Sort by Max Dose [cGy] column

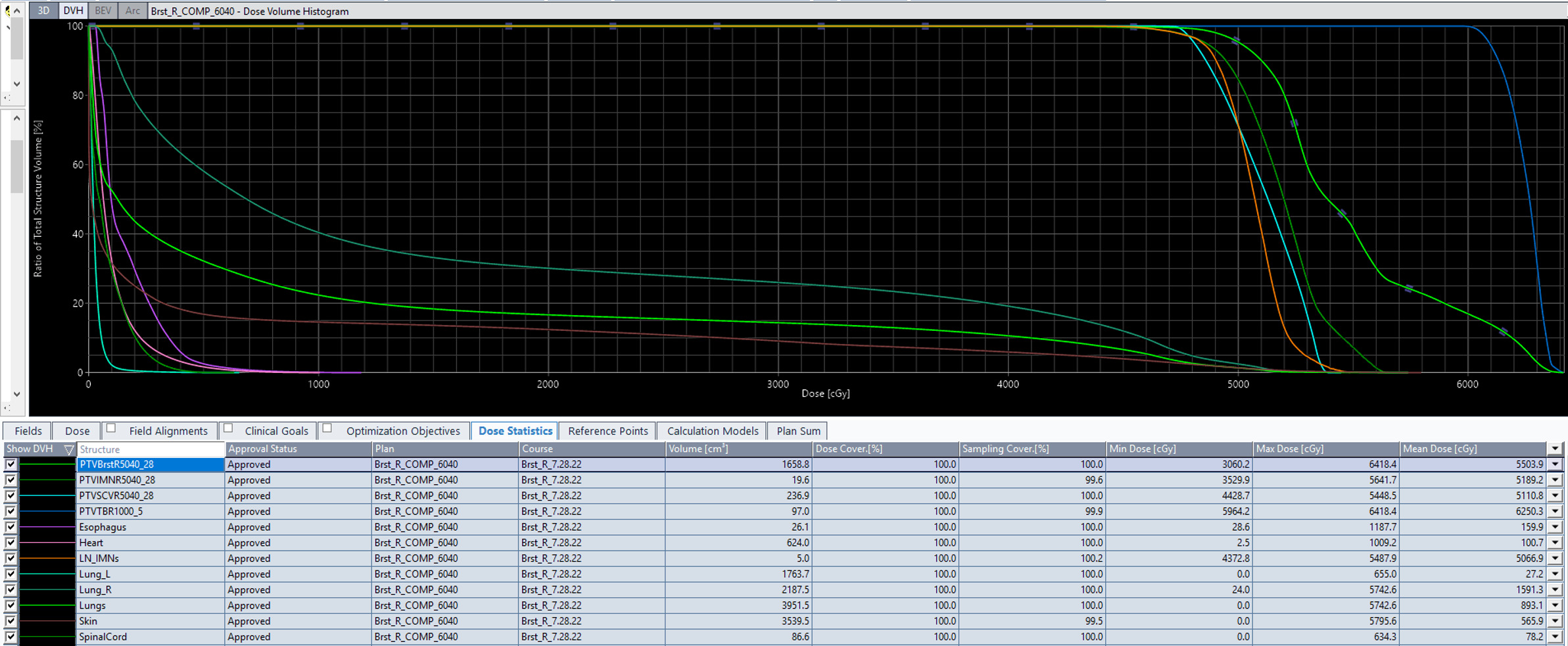tap(1326, 449)
